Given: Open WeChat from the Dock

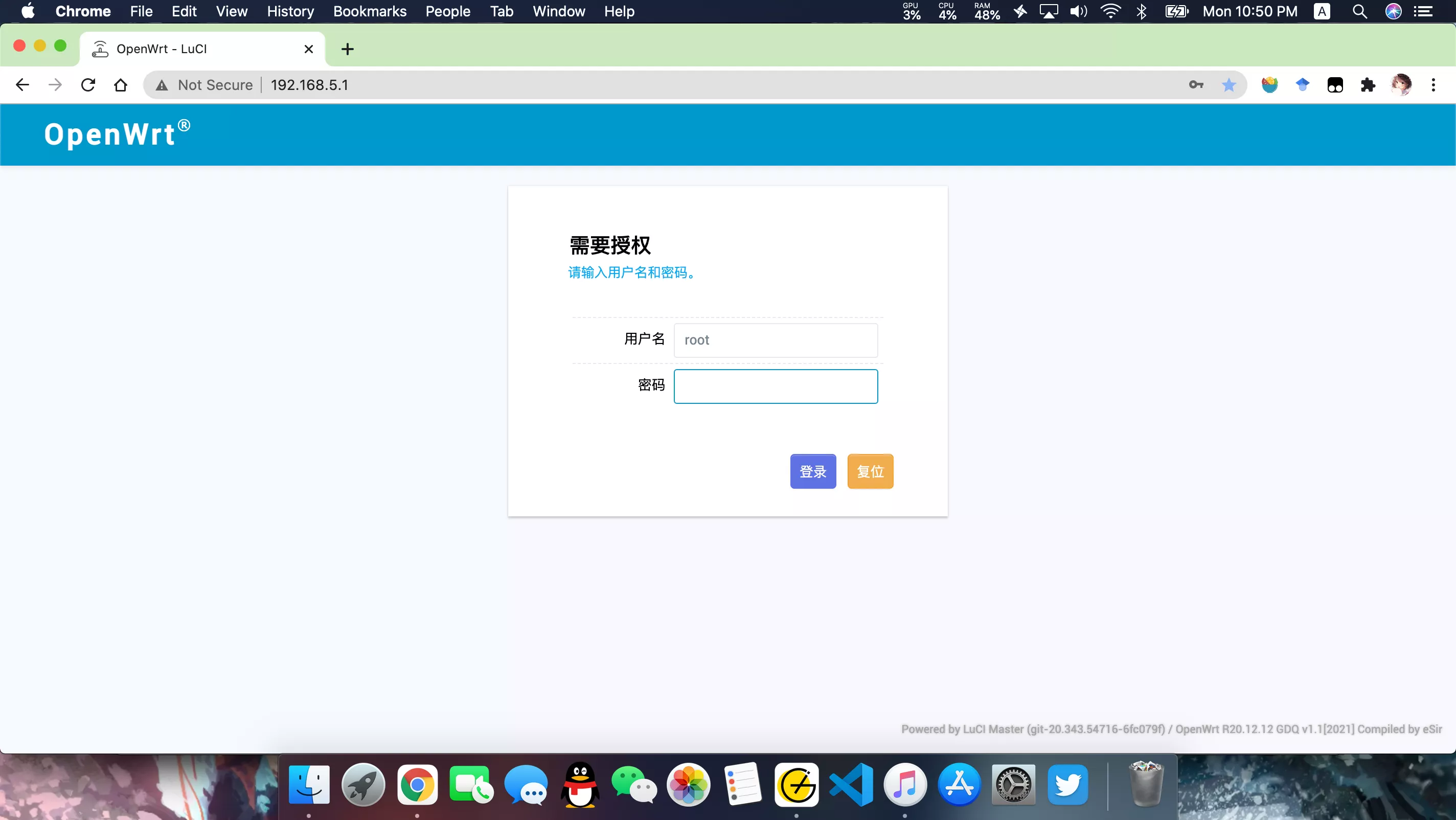Looking at the screenshot, I should [x=634, y=784].
